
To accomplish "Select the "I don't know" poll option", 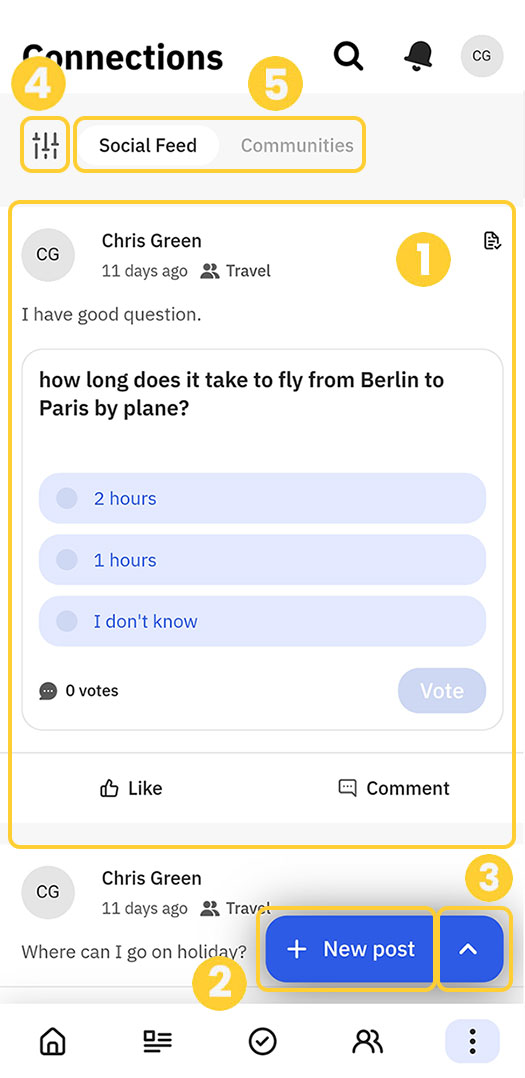I will point(262,621).
